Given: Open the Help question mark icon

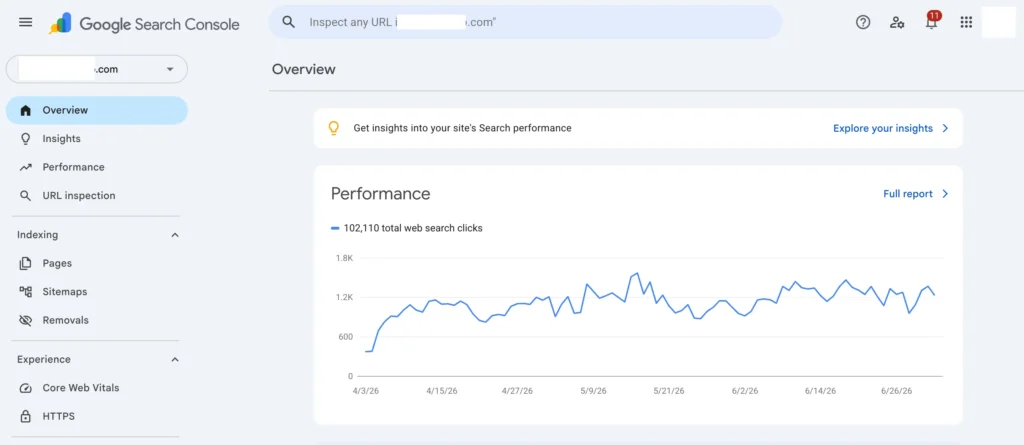Looking at the screenshot, I should [x=863, y=22].
